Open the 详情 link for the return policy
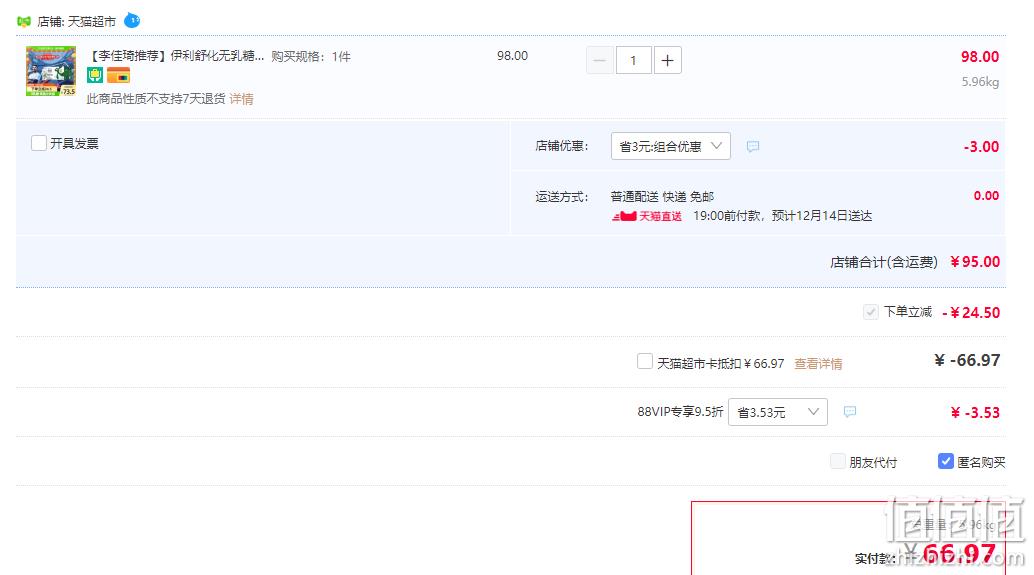 click(241, 99)
